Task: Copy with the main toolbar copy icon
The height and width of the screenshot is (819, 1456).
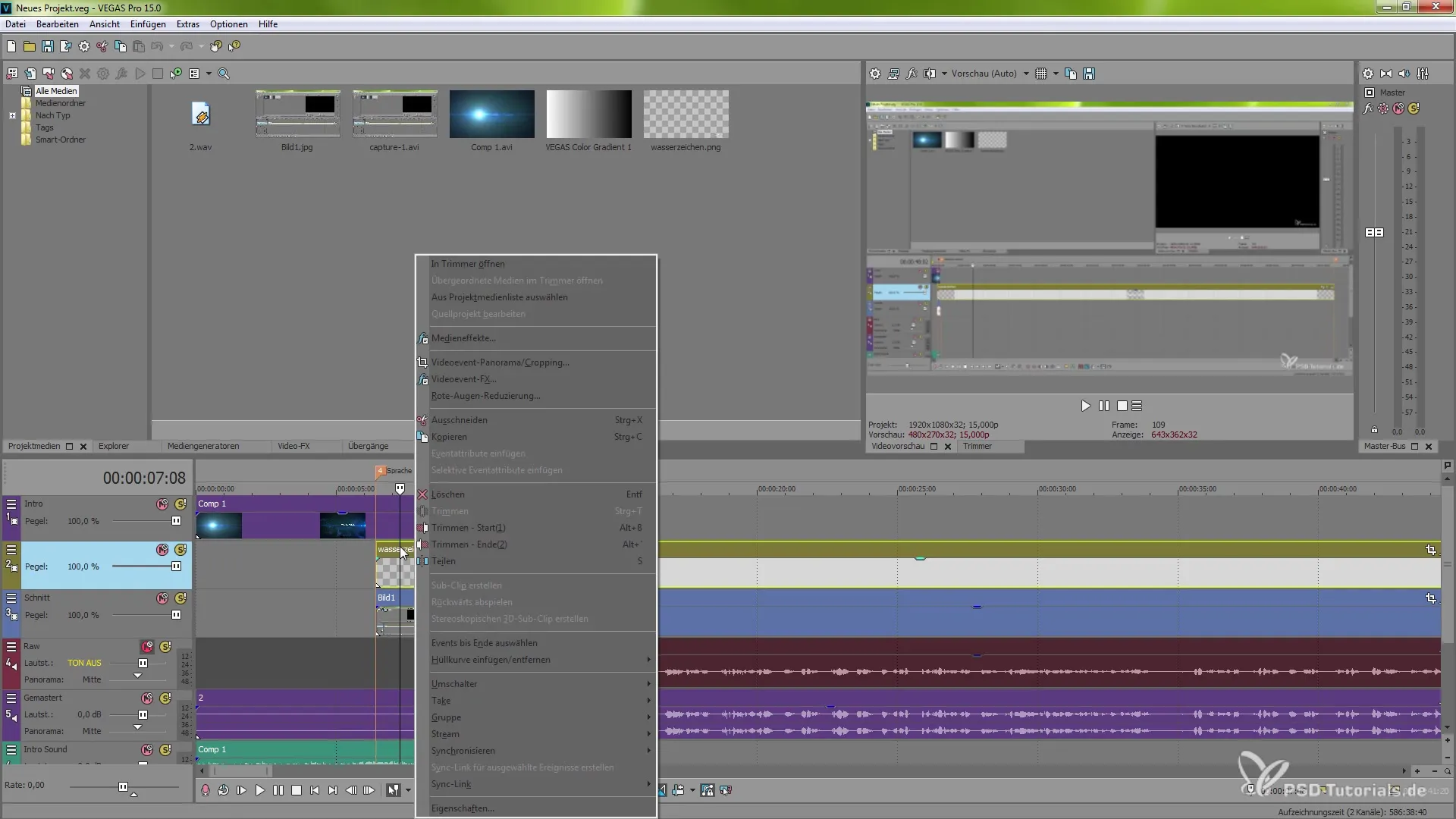Action: [121, 46]
